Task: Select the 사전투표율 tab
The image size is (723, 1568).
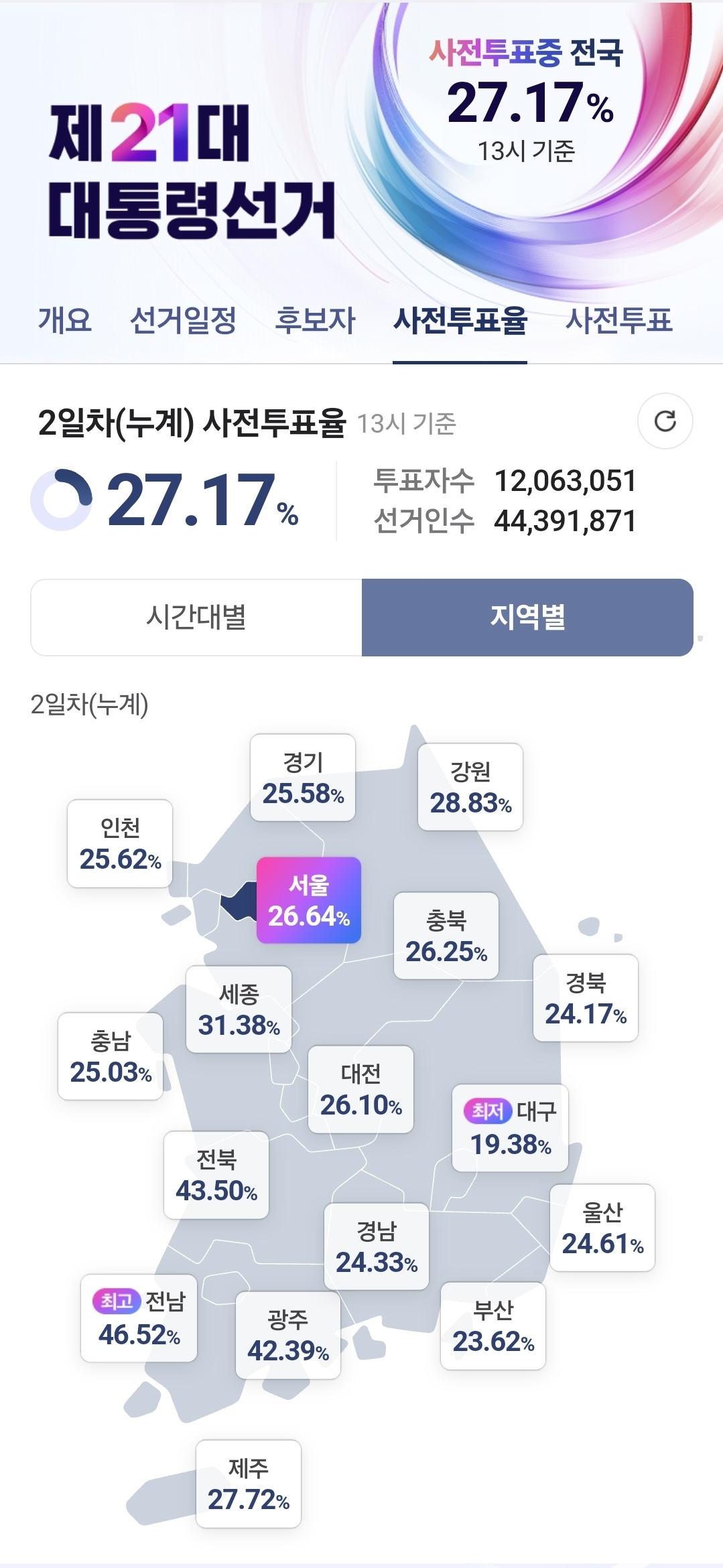Action: pos(460,320)
